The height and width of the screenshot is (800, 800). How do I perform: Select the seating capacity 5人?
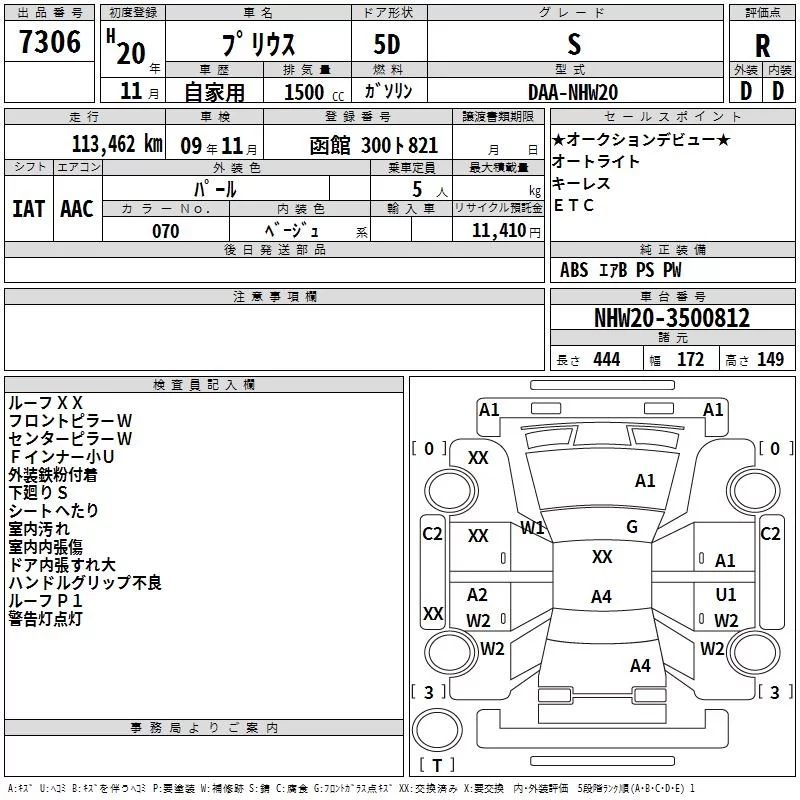pos(430,190)
